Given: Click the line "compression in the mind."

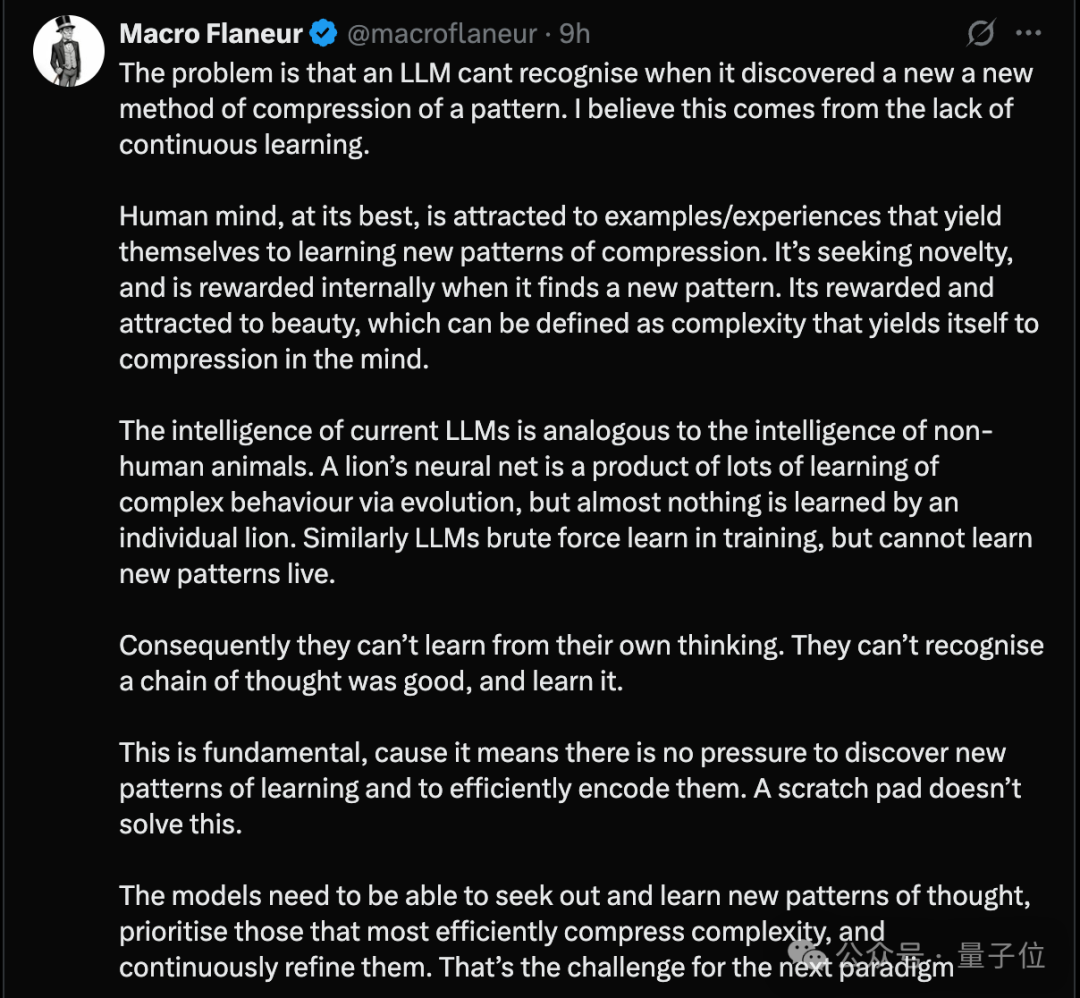Looking at the screenshot, I should 274,360.
